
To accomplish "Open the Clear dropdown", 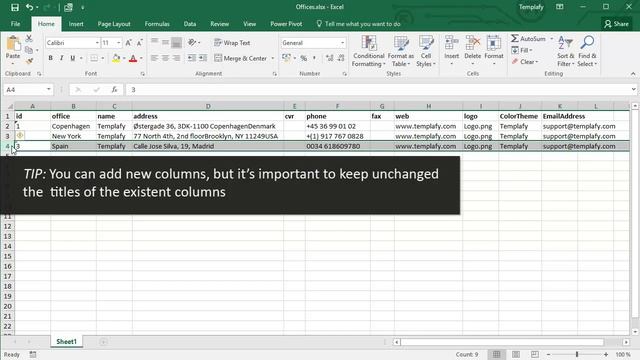I will coord(525,62).
